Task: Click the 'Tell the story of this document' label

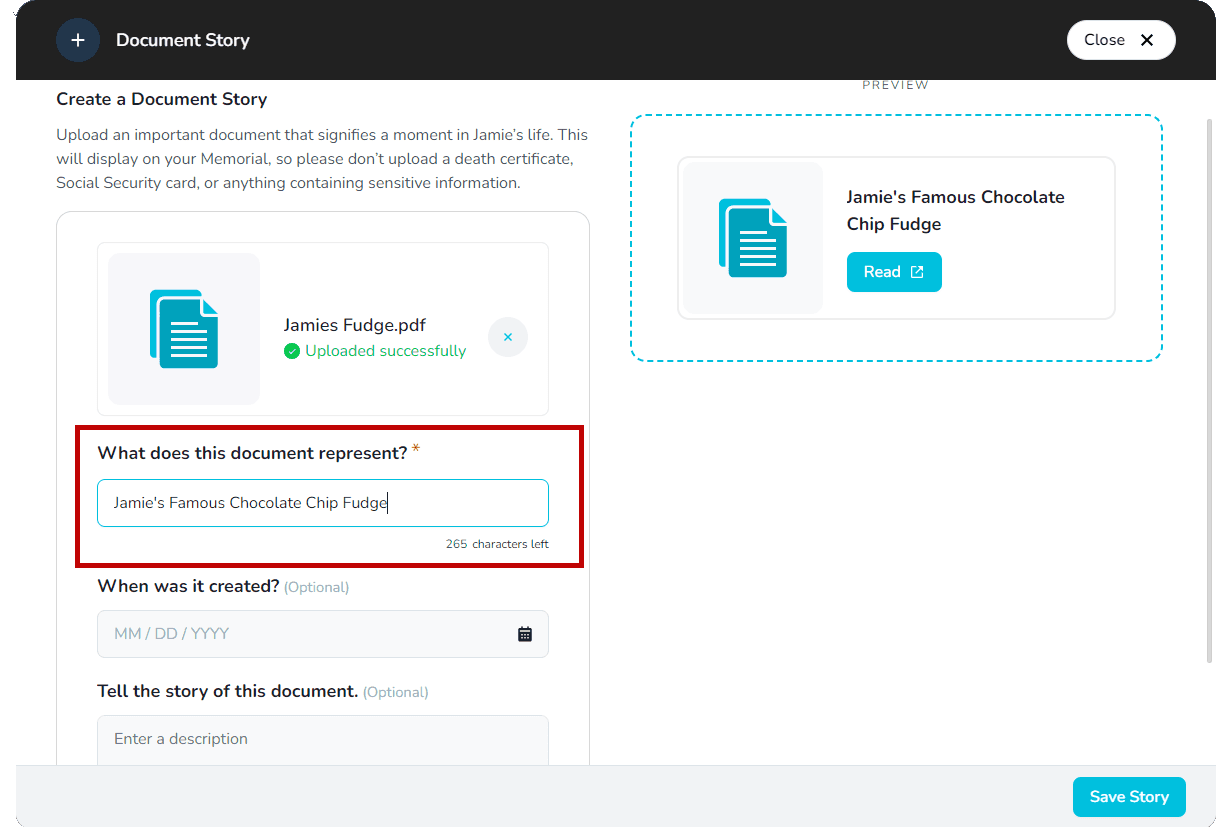Action: [227, 691]
